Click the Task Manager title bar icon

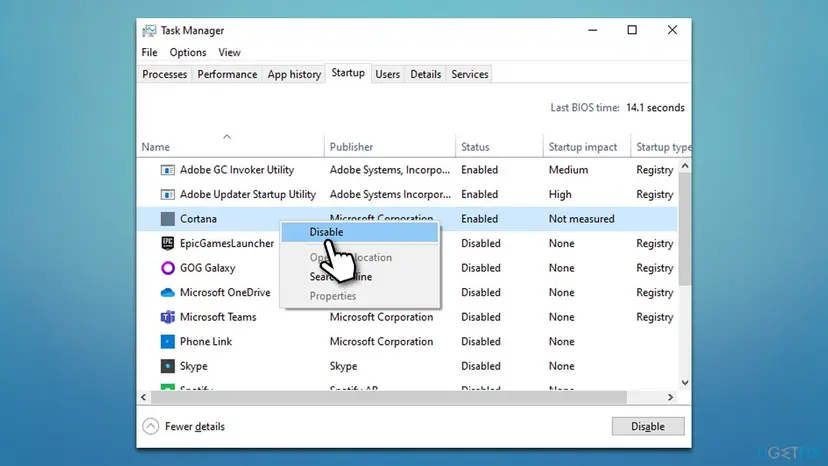pyautogui.click(x=149, y=31)
